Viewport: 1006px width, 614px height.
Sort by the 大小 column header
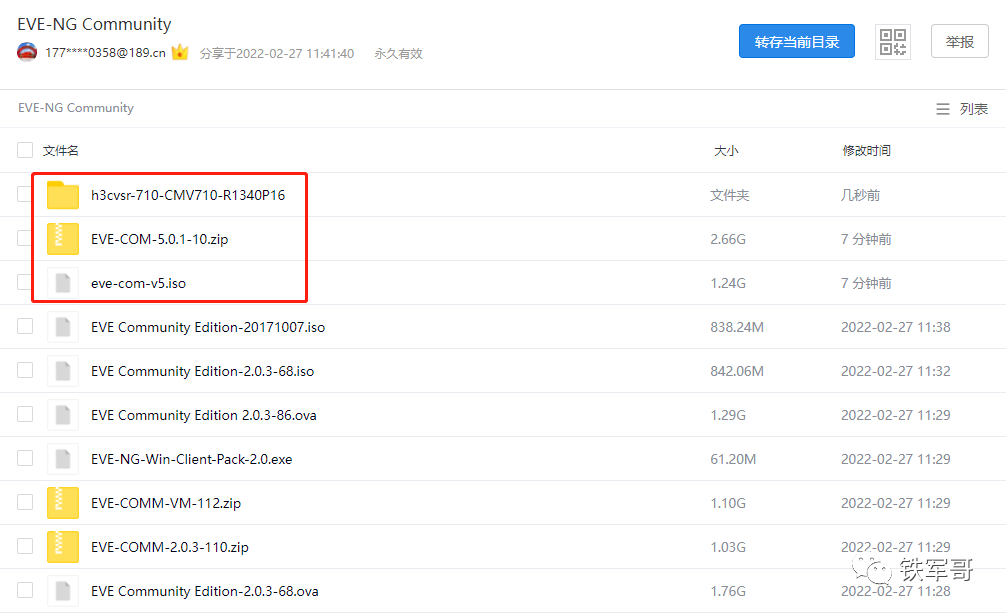point(726,151)
